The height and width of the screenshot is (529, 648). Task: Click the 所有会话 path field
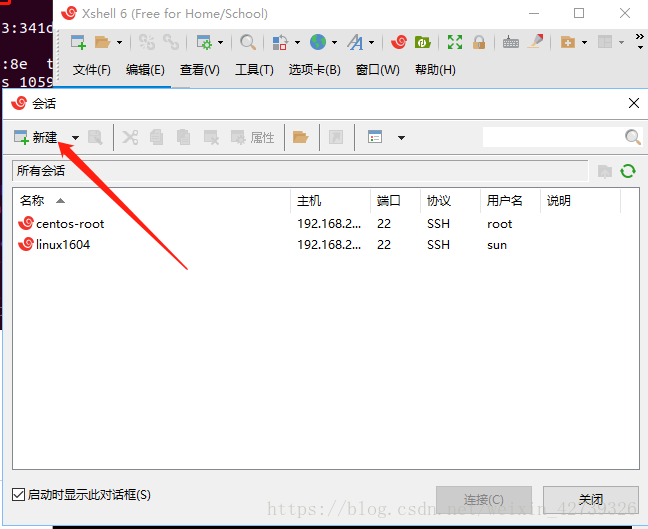[300, 171]
